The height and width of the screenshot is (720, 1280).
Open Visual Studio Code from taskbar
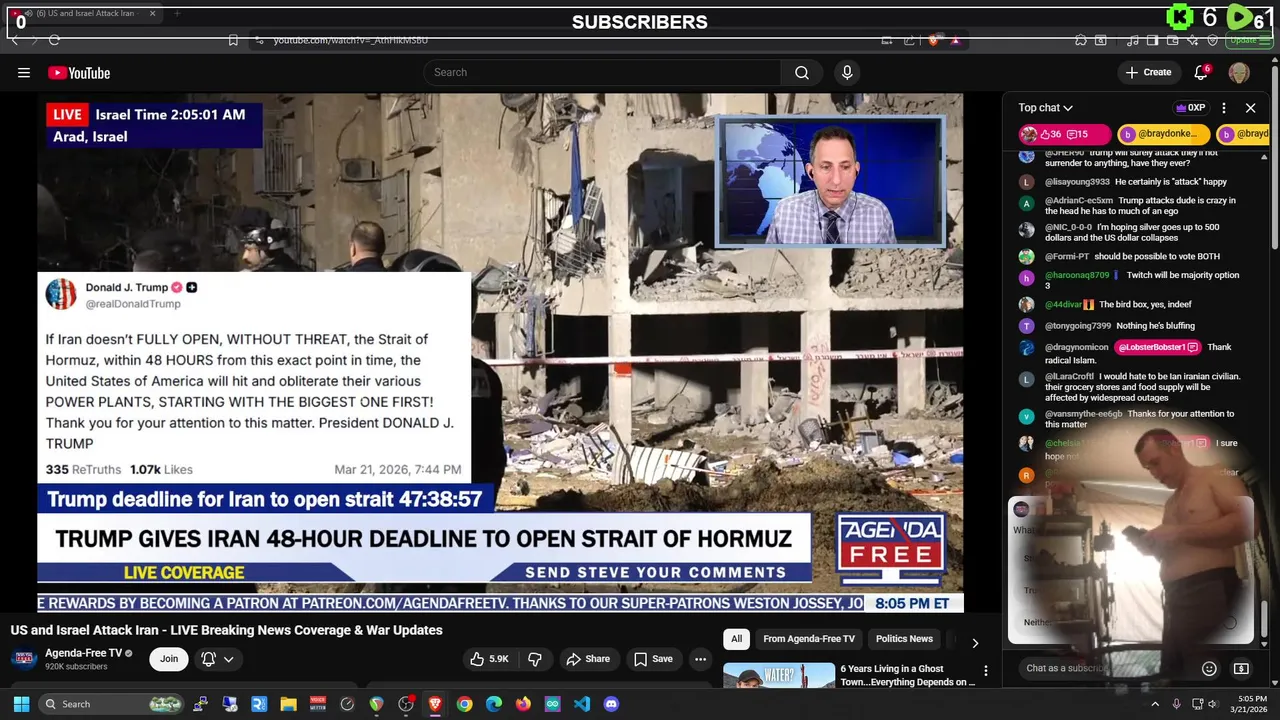(x=582, y=704)
